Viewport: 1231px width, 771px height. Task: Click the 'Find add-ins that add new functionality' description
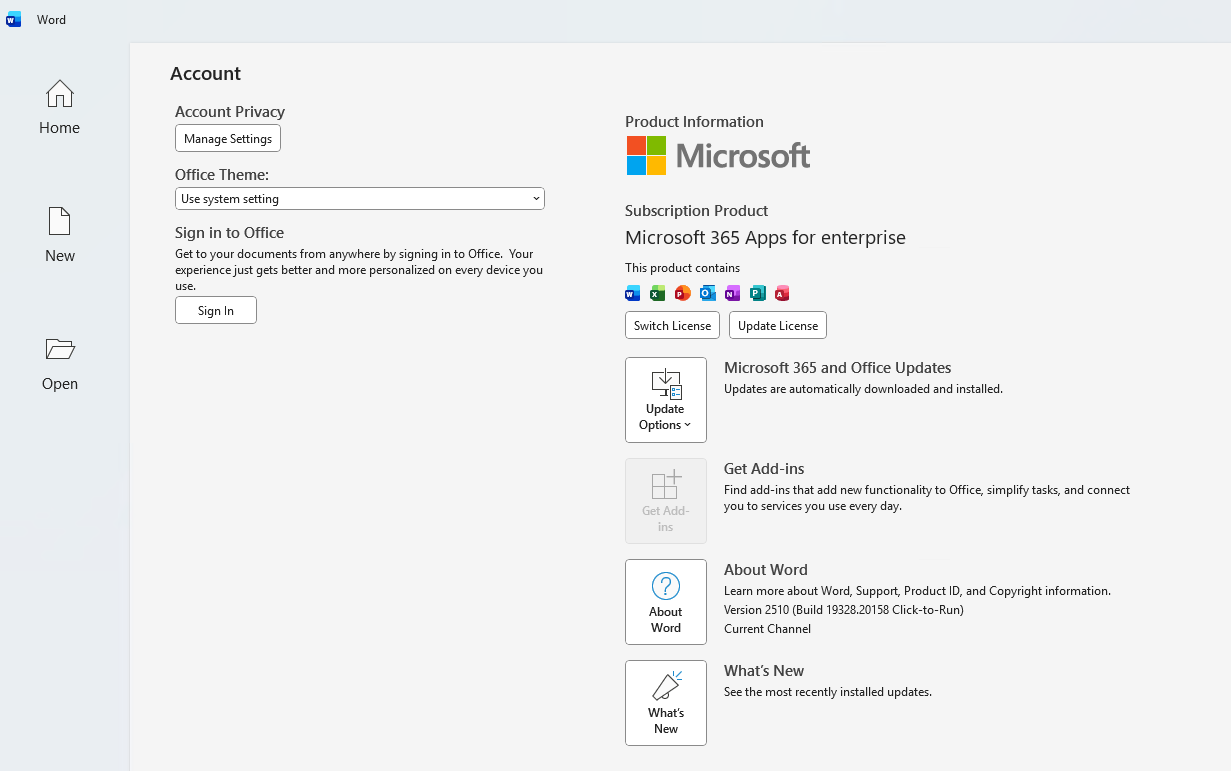click(x=927, y=498)
